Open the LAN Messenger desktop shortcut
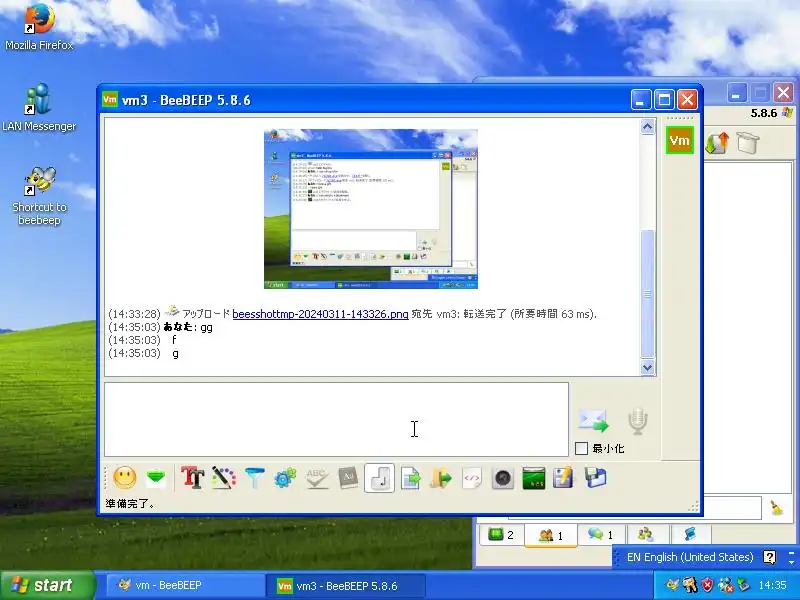Image resolution: width=800 pixels, height=600 pixels. pyautogui.click(x=39, y=108)
